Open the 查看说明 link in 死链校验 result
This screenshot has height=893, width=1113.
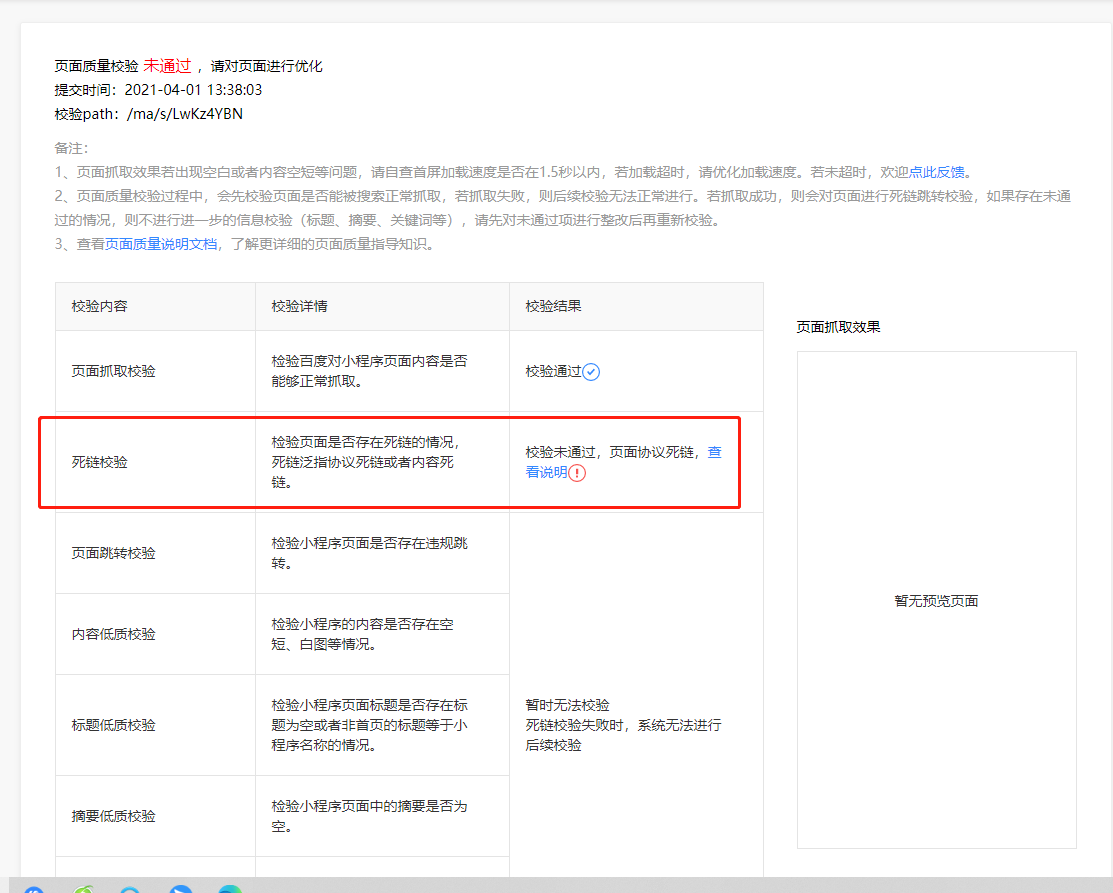(x=623, y=462)
